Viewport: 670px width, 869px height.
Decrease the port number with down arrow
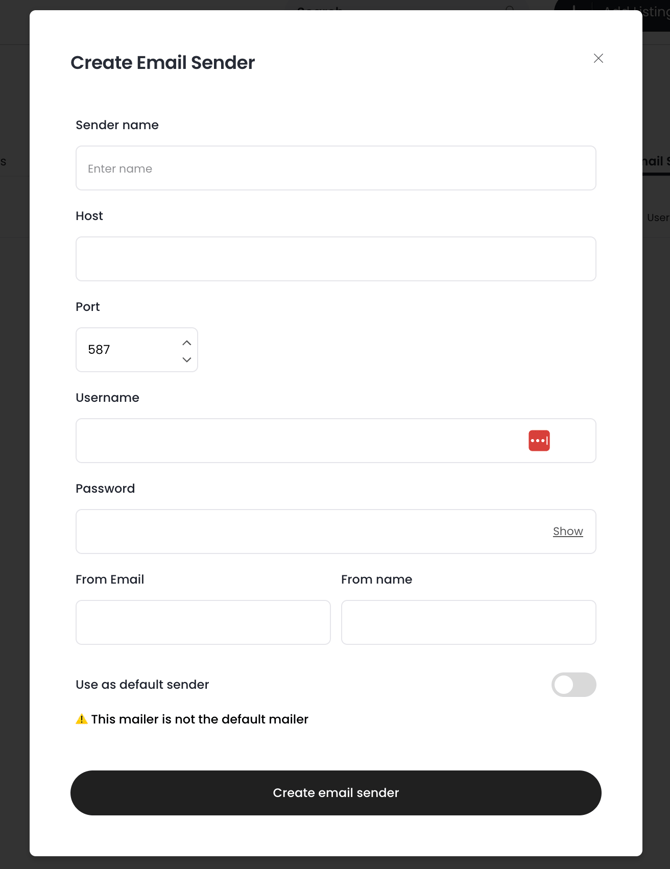point(187,360)
